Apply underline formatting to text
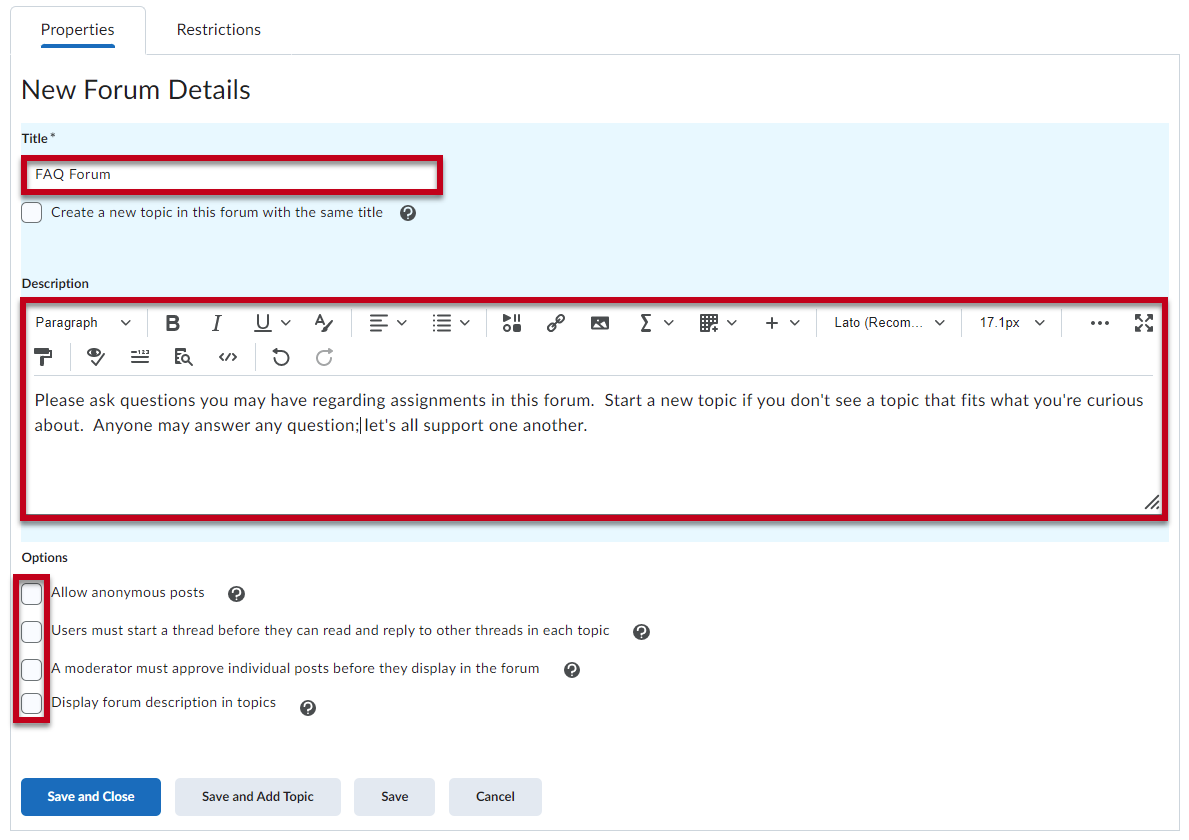The width and height of the screenshot is (1189, 840). (262, 323)
